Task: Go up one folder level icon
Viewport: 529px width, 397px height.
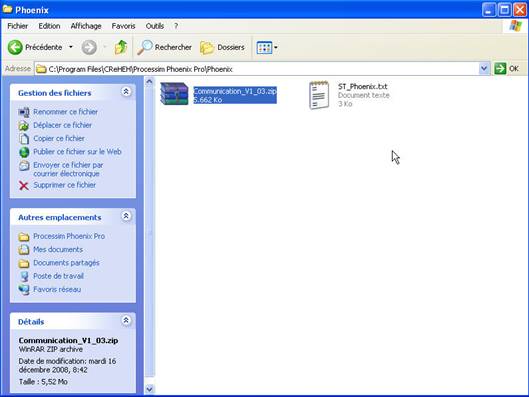Action: [x=121, y=47]
